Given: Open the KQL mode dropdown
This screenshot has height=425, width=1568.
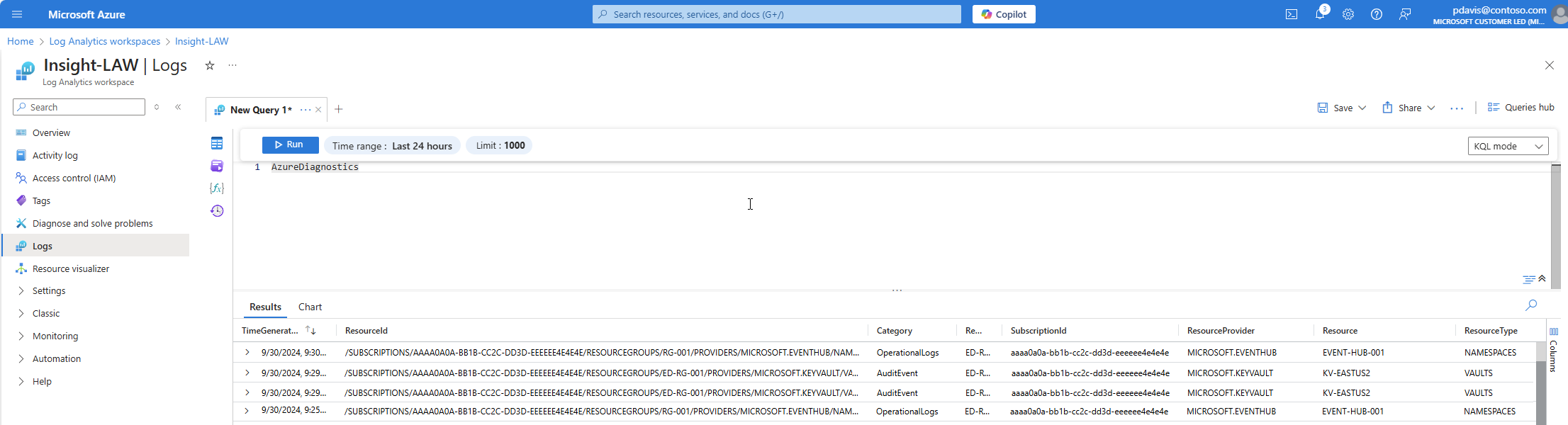Looking at the screenshot, I should click(1508, 146).
